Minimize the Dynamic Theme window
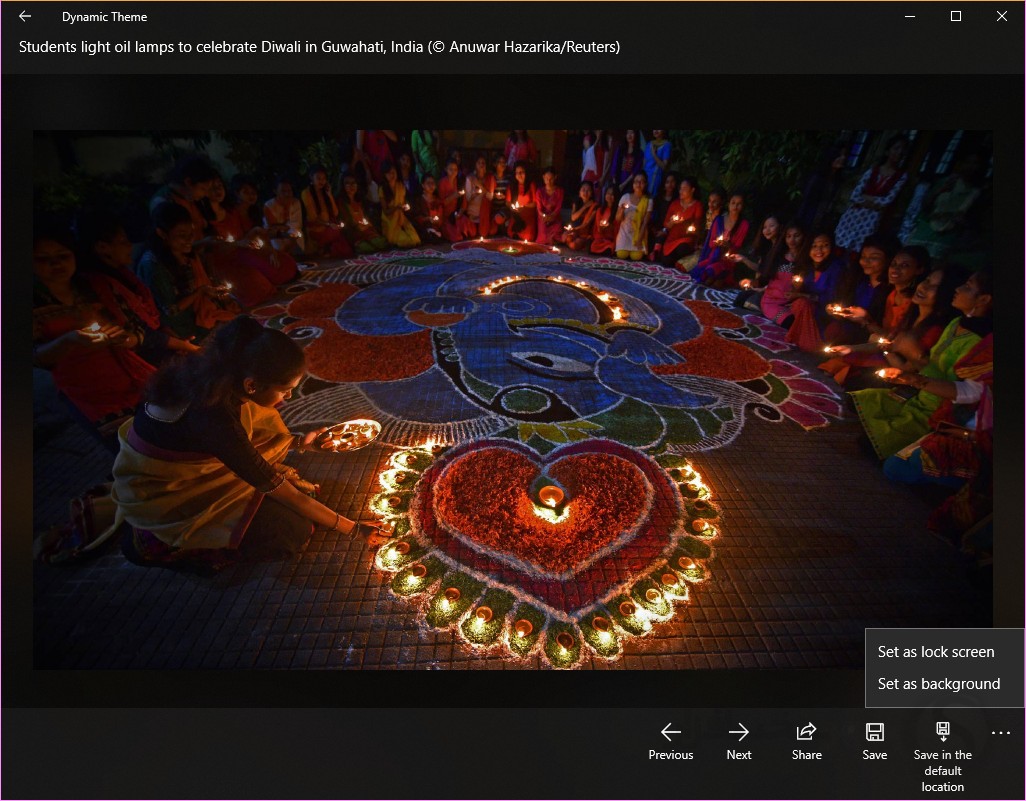 coord(910,16)
